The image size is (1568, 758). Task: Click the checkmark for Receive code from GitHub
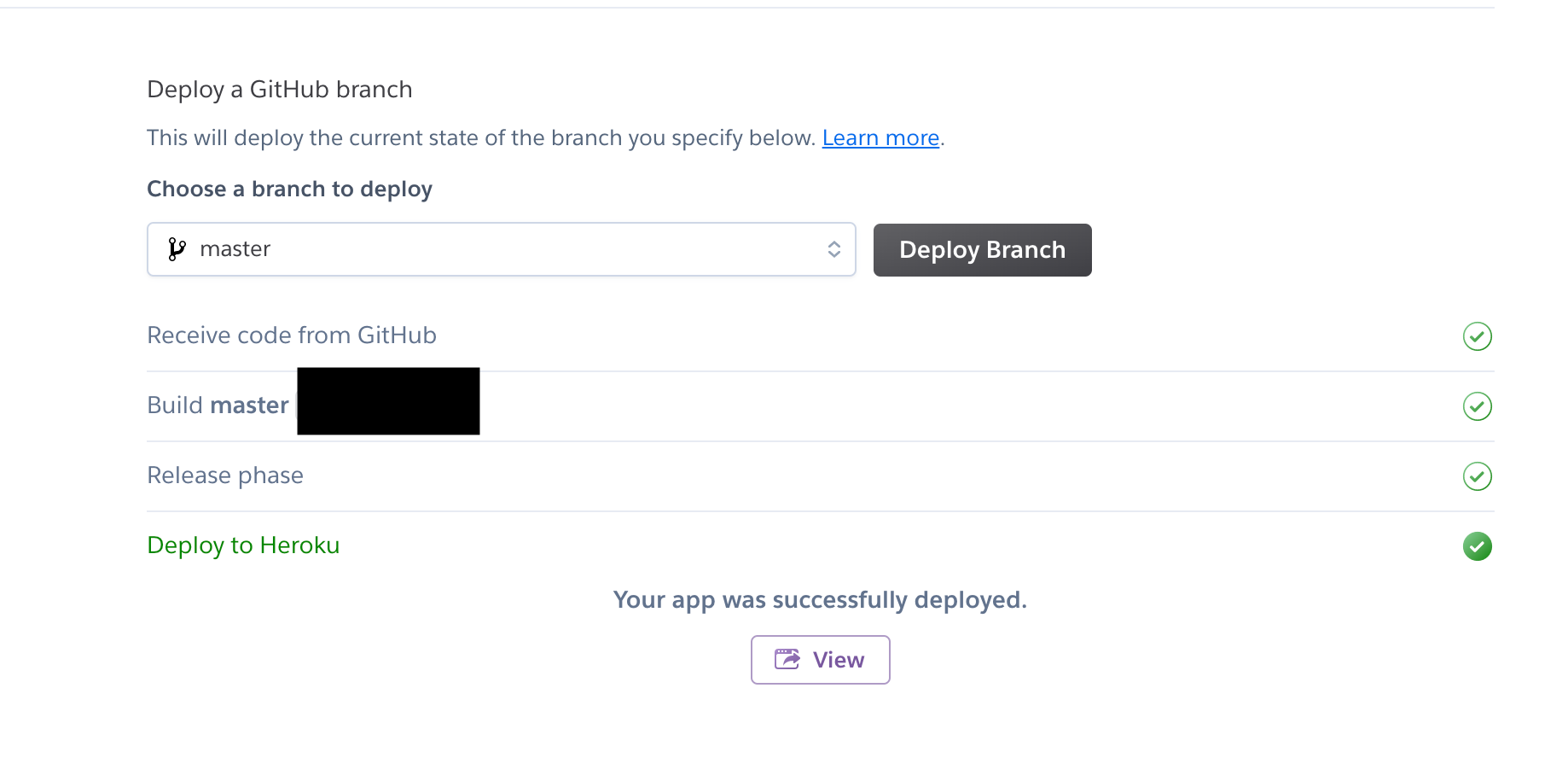pyautogui.click(x=1477, y=336)
